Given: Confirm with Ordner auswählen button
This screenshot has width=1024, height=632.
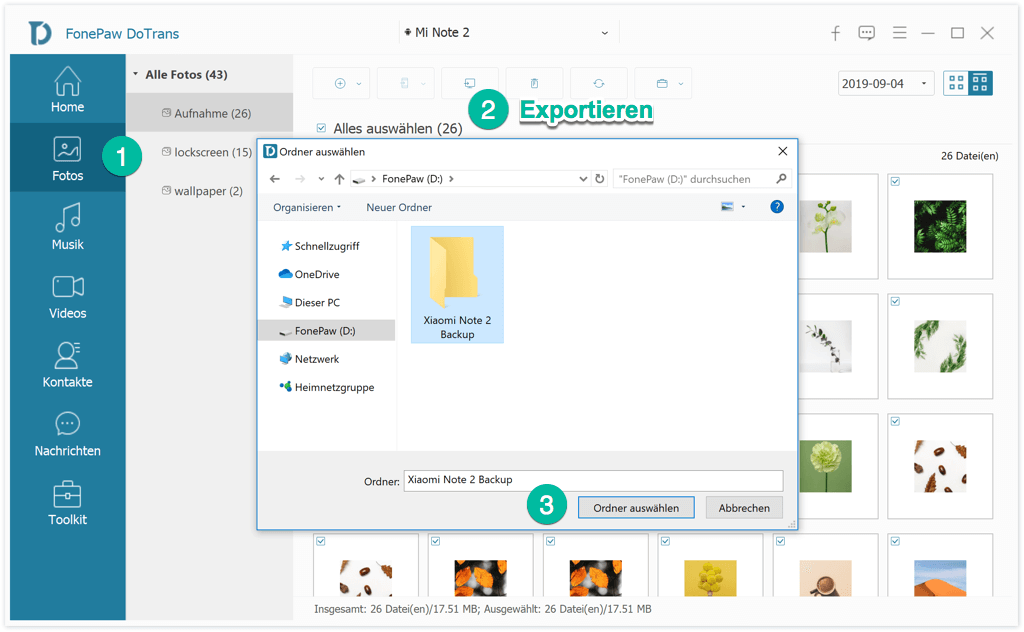Looking at the screenshot, I should [x=636, y=508].
